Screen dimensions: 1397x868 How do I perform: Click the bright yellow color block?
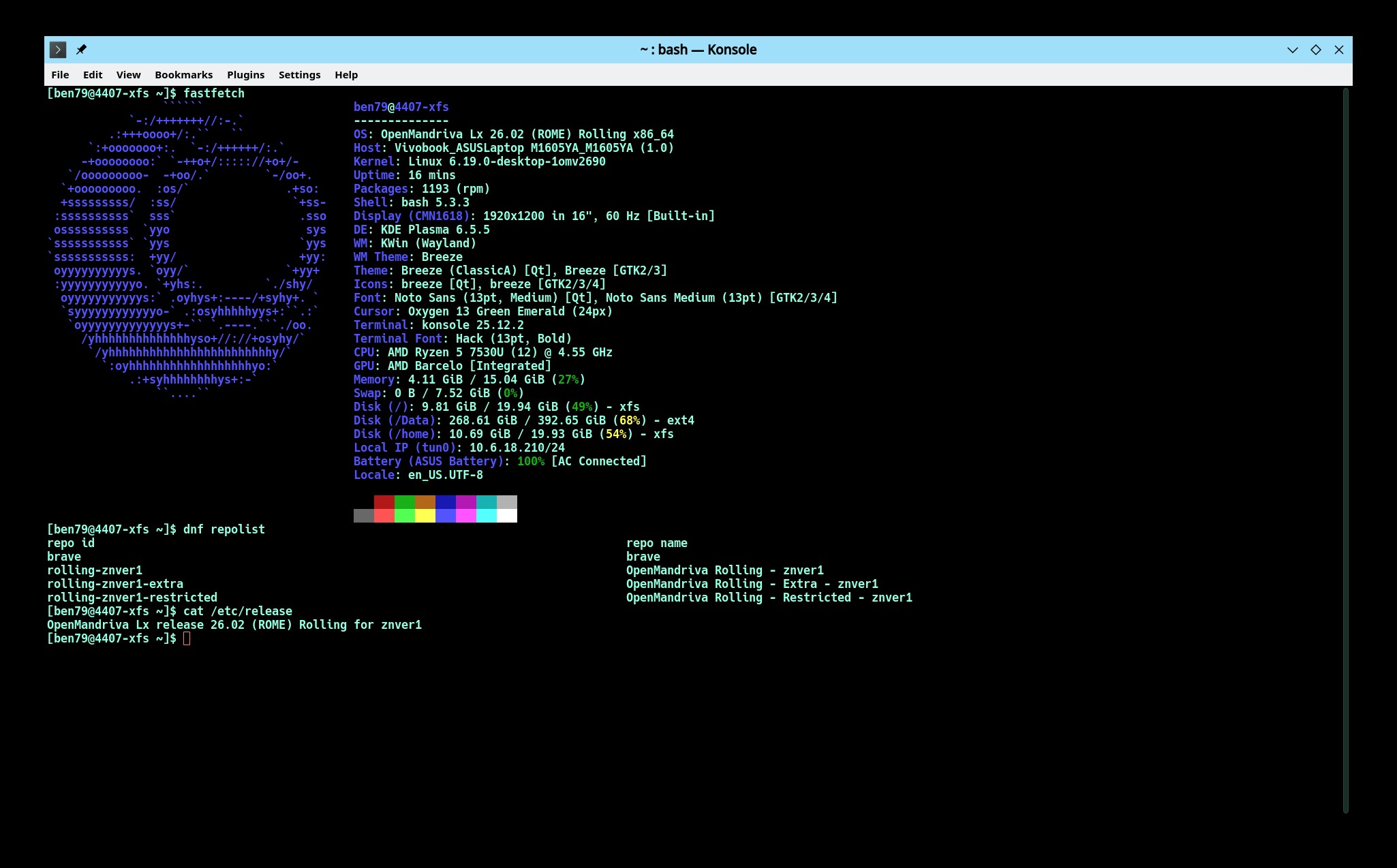pyautogui.click(x=425, y=516)
